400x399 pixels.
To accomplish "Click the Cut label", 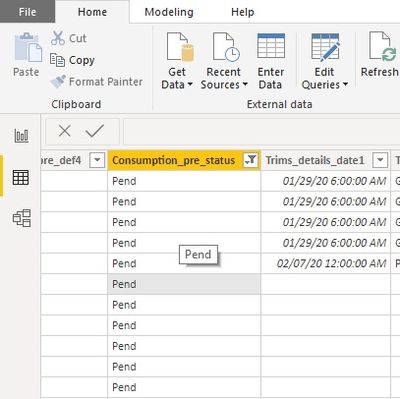I will (x=78, y=38).
